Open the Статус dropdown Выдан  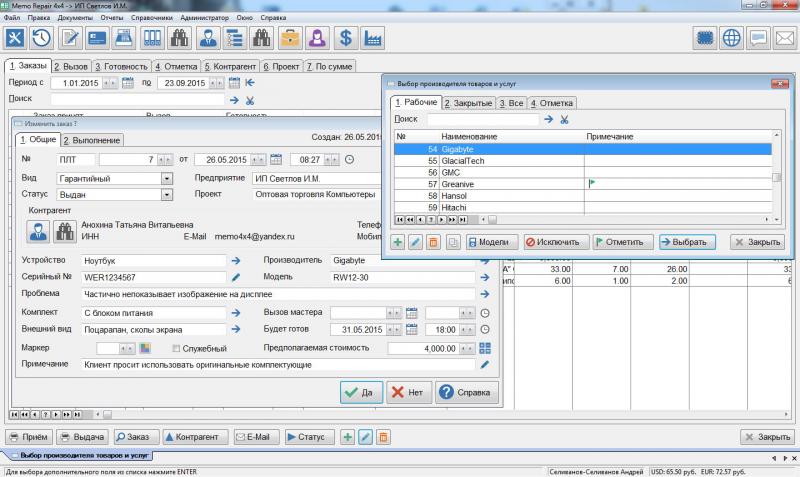pos(167,195)
